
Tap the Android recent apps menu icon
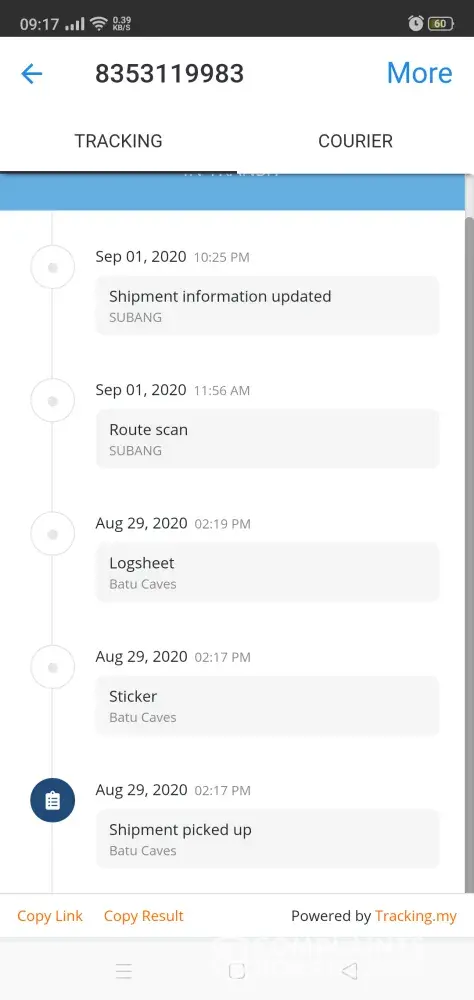[x=124, y=971]
